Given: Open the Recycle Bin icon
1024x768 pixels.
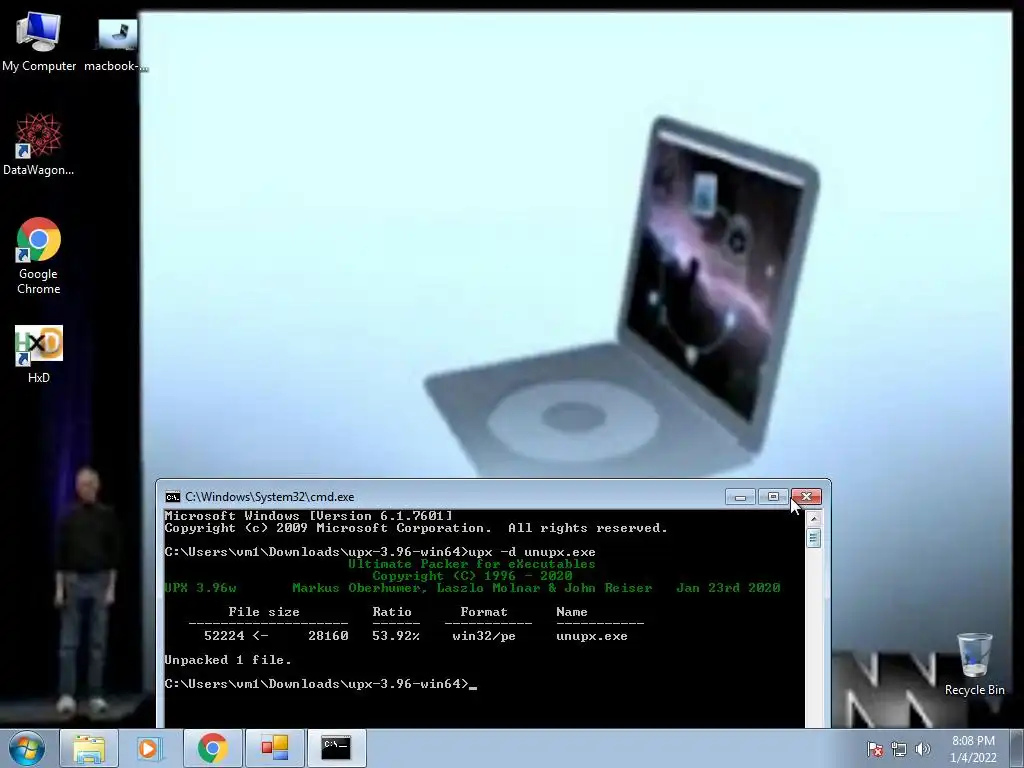Looking at the screenshot, I should pos(974,664).
